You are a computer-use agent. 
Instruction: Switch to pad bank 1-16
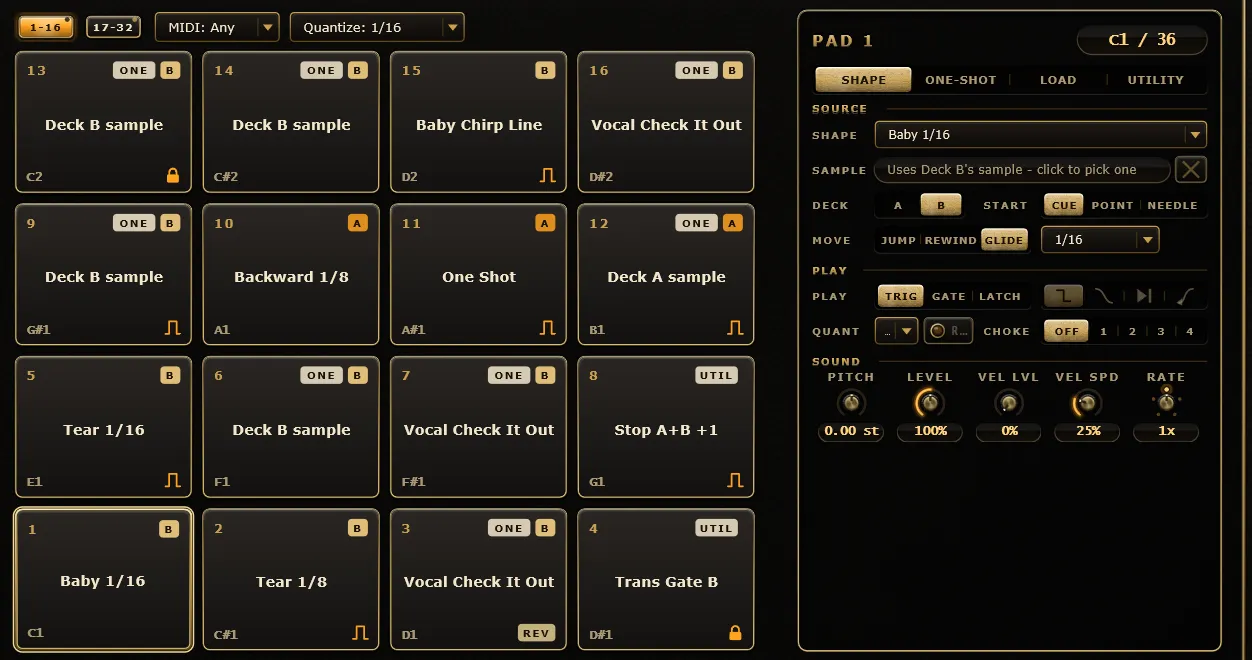46,27
